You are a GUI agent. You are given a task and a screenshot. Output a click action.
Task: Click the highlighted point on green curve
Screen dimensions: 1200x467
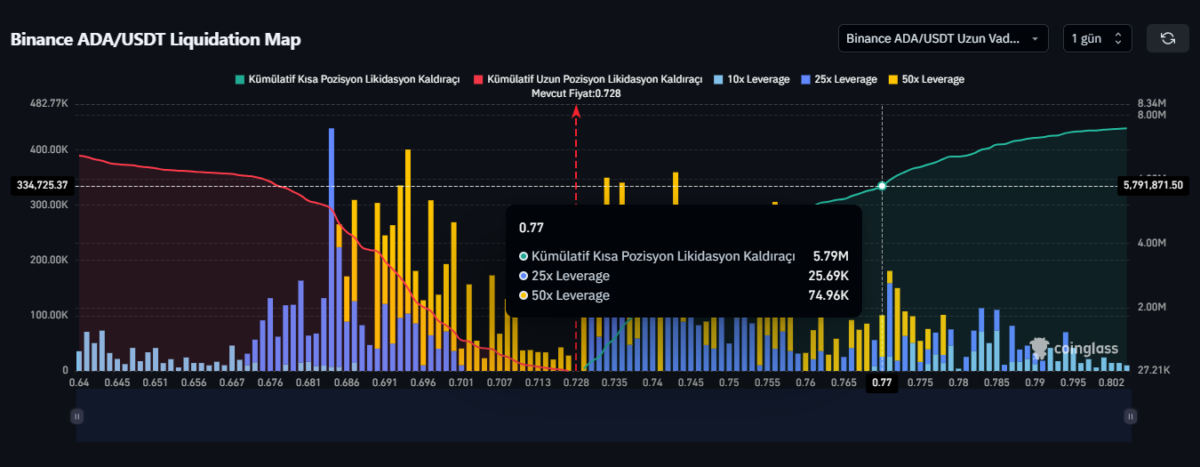tap(882, 186)
